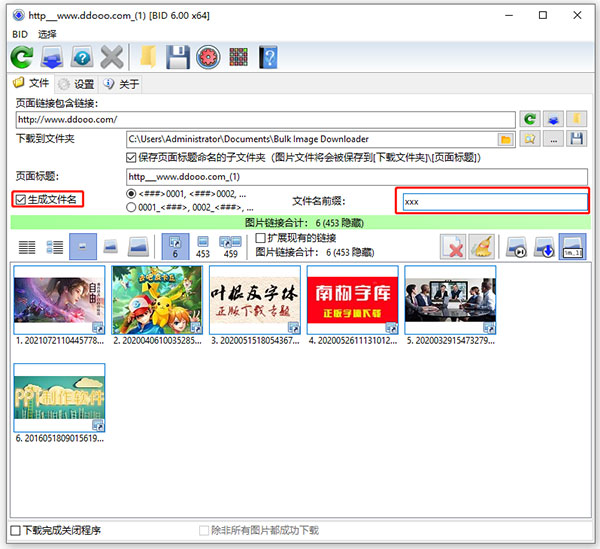Click file name 6. 2016051809015619...
Viewport: 600px width, 549px height.
coord(60,438)
